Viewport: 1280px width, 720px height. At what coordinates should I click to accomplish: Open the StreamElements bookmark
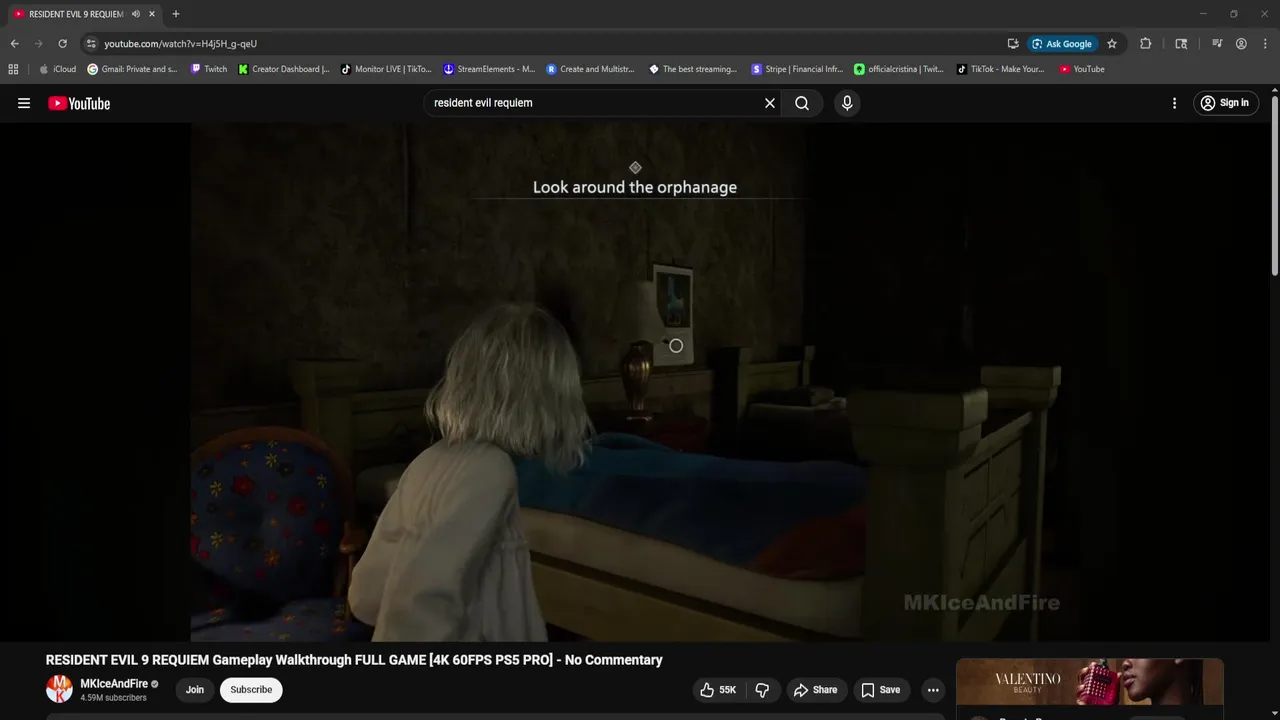click(x=489, y=69)
